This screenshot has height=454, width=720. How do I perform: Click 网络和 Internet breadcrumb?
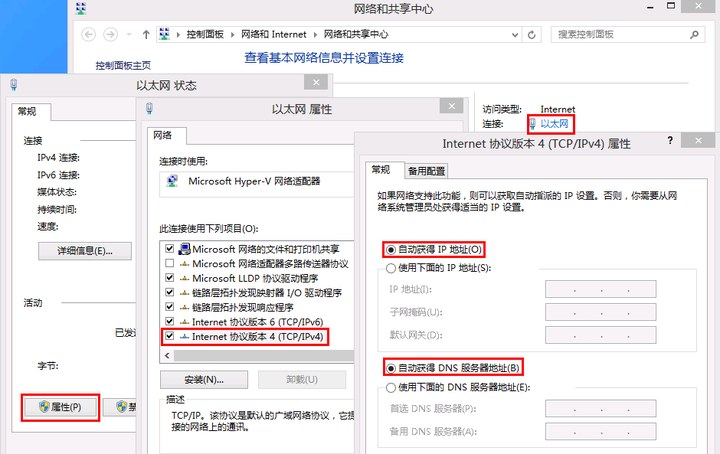[274, 34]
